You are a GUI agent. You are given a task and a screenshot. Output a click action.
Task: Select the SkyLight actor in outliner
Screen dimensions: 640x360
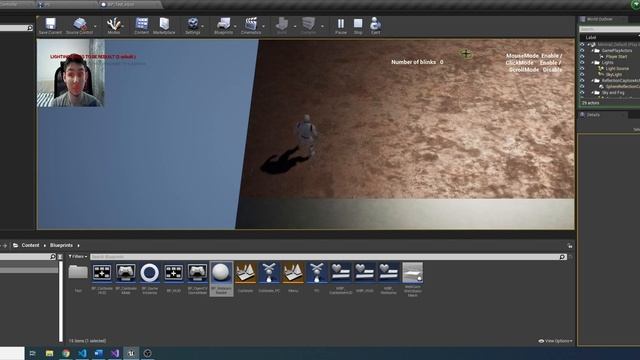coord(614,75)
